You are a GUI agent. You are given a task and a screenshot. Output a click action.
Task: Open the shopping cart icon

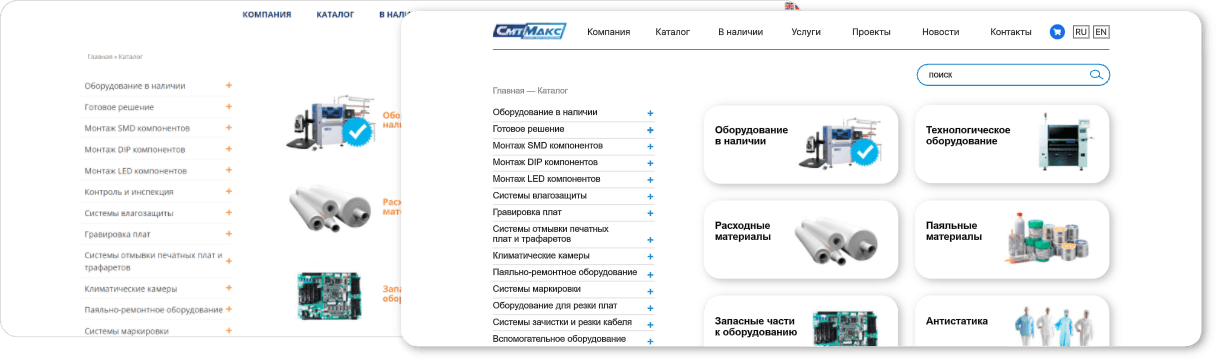click(1057, 32)
